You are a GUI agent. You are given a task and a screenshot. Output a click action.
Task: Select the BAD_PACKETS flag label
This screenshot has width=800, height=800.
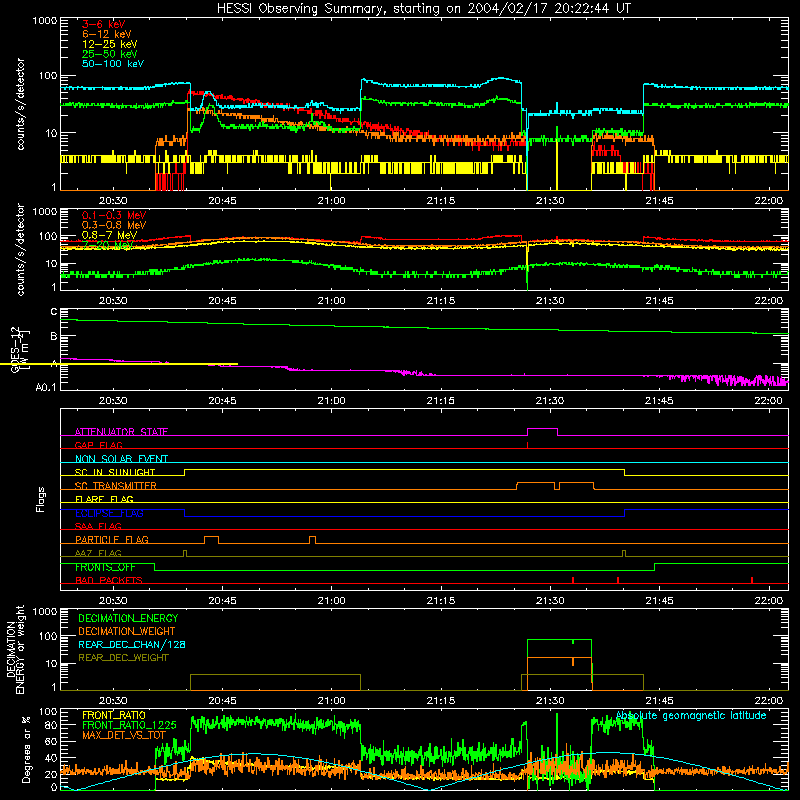[109, 580]
